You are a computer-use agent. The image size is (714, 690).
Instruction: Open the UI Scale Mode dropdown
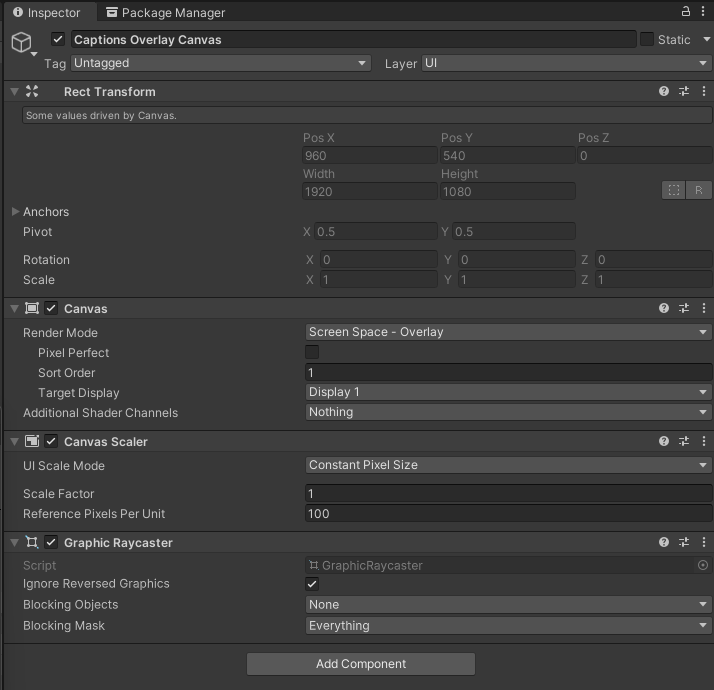508,465
